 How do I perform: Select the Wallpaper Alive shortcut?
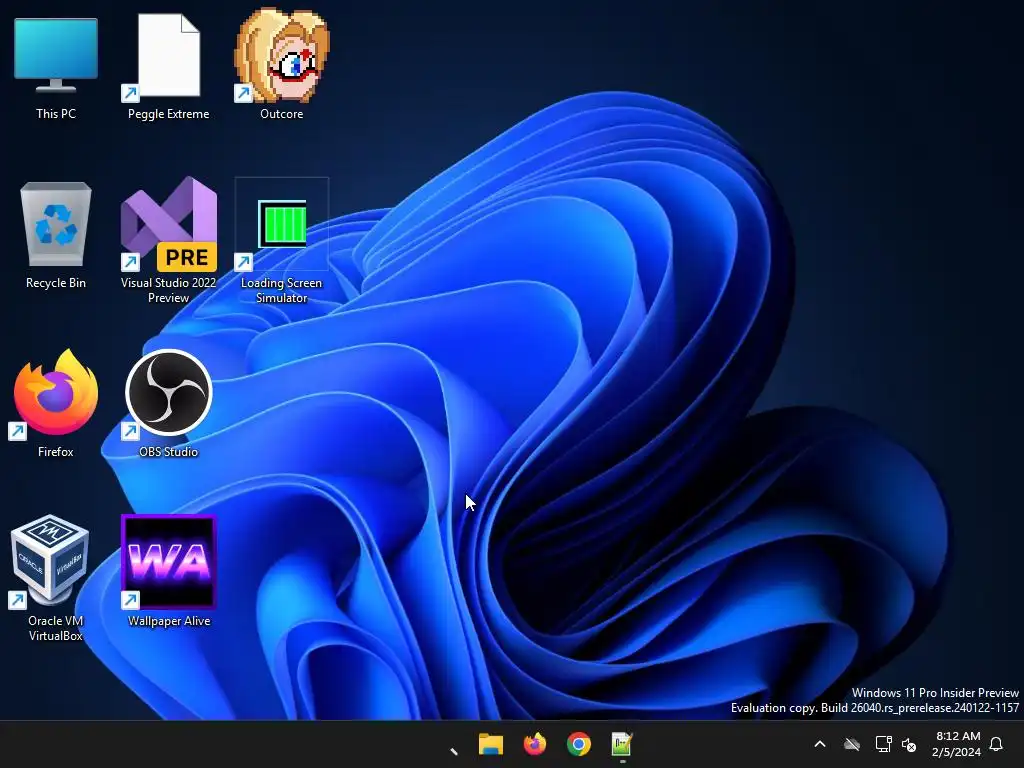pyautogui.click(x=168, y=572)
